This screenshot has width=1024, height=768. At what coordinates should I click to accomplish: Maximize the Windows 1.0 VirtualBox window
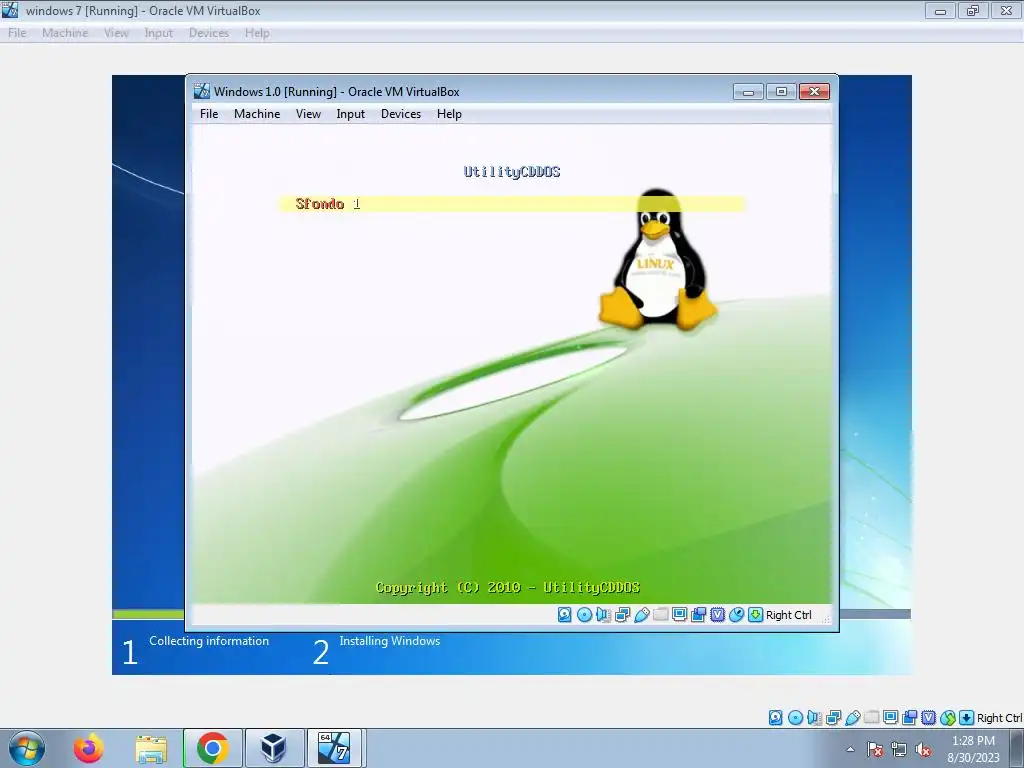[781, 91]
